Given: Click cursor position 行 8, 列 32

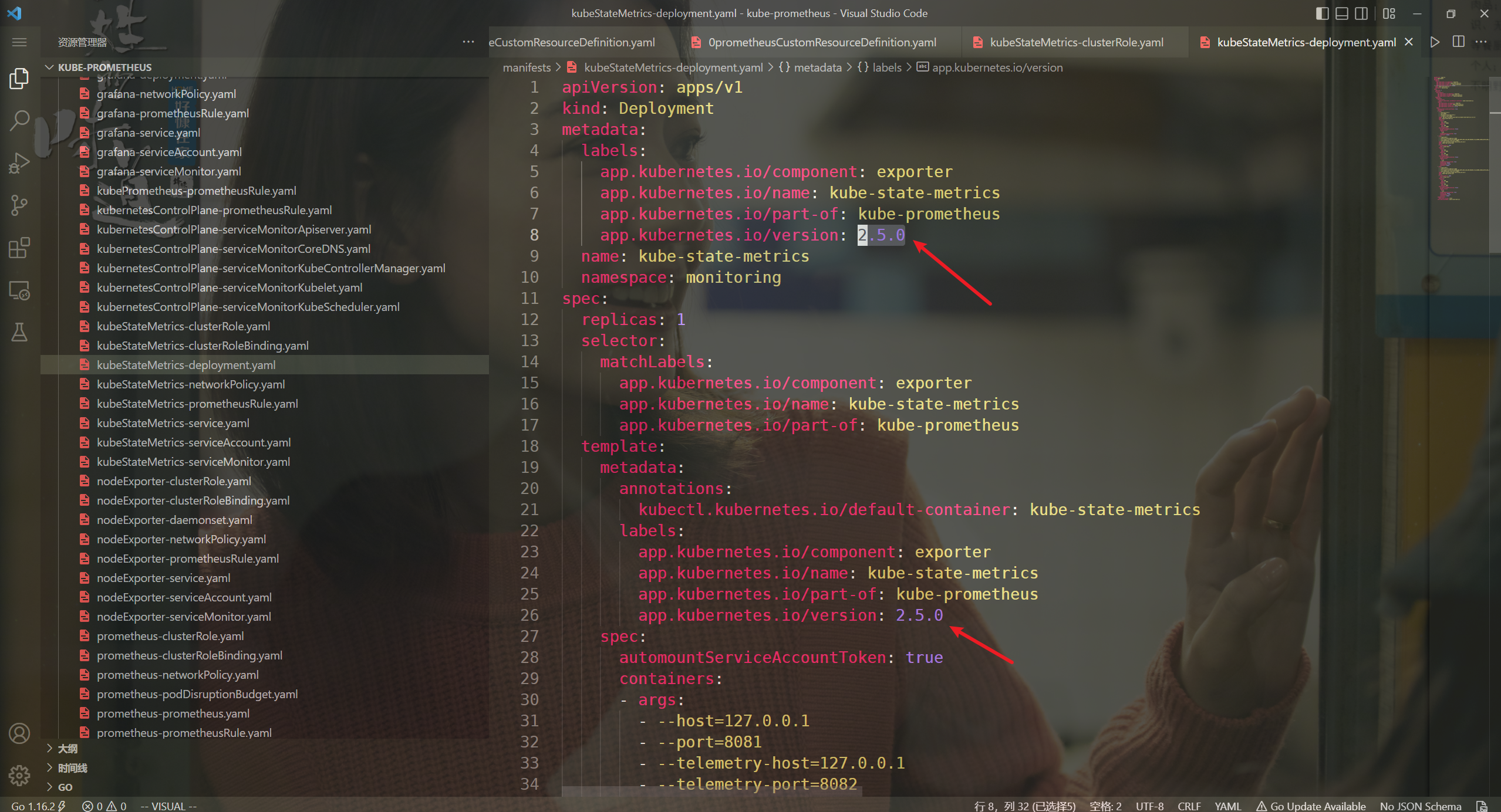Looking at the screenshot, I should click(1024, 806).
